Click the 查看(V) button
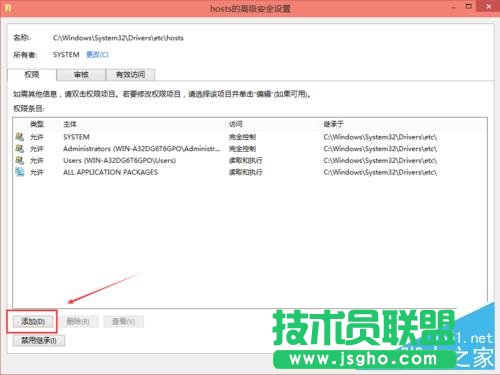The image size is (500, 375). (123, 322)
